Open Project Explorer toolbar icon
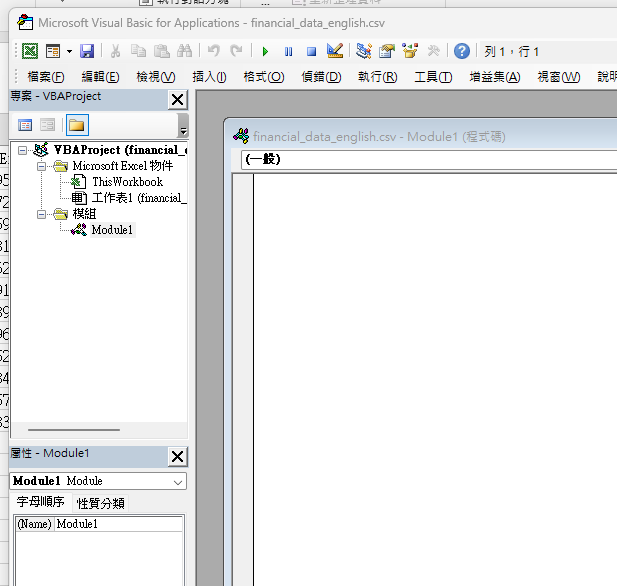 364,51
